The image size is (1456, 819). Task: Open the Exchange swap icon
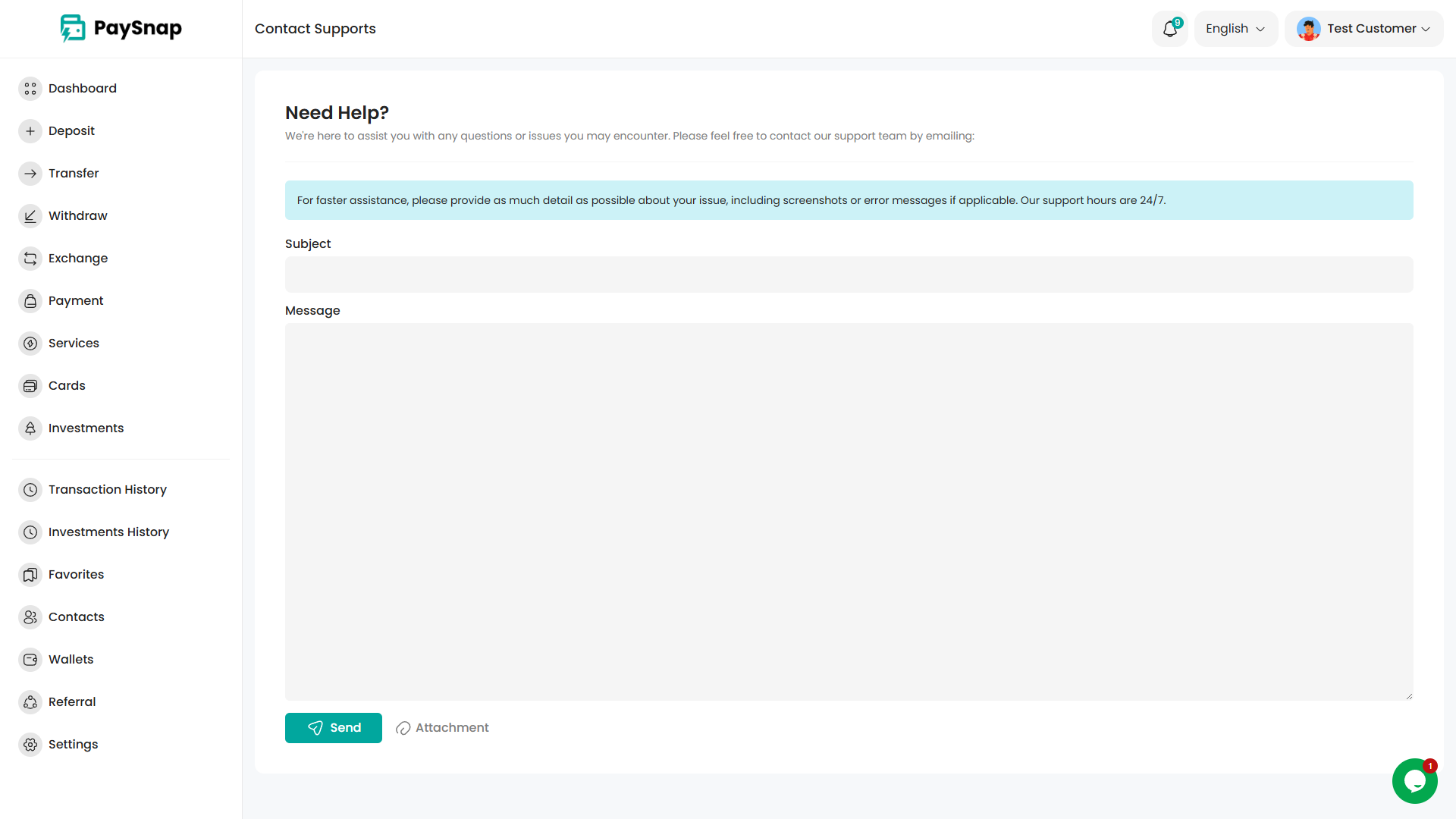[x=30, y=259]
